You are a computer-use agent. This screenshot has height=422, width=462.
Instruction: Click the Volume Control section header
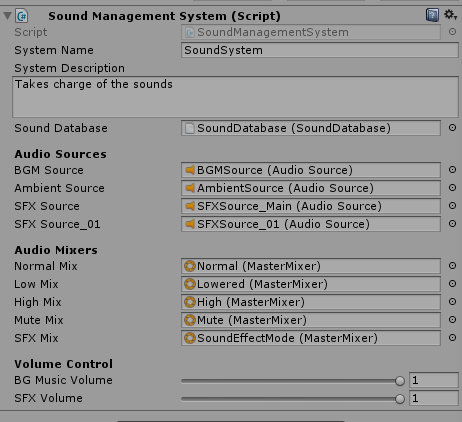coord(63,364)
